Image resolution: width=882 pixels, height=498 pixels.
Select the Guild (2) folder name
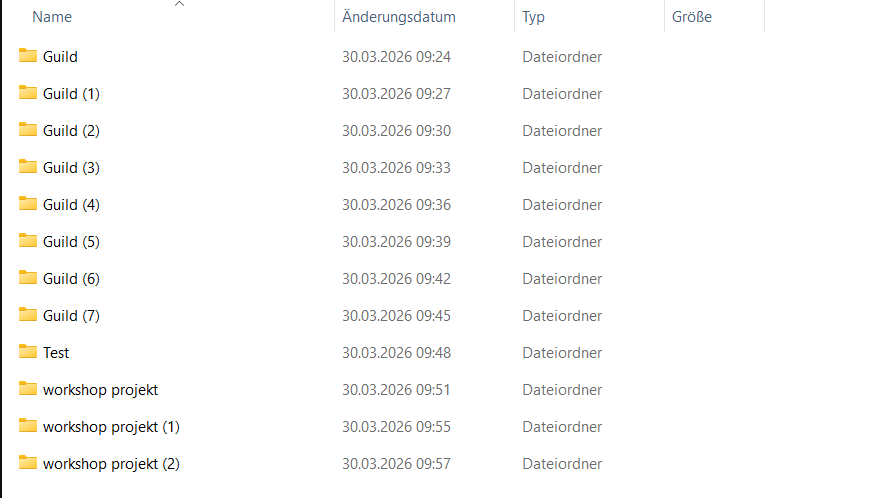[x=71, y=131]
